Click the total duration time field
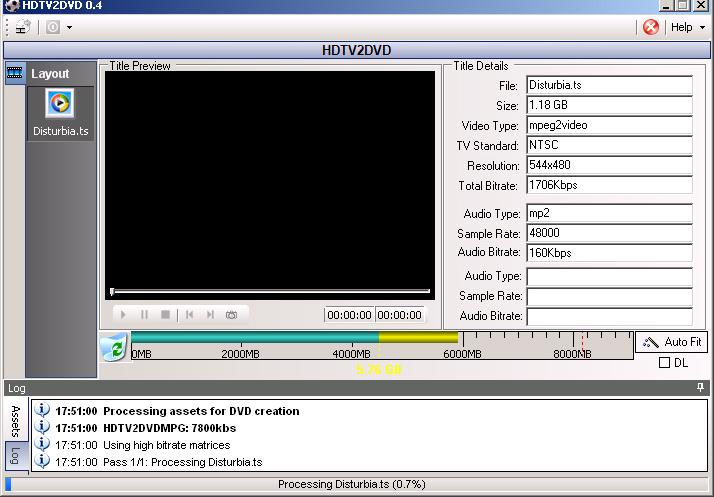The image size is (714, 497). click(399, 315)
